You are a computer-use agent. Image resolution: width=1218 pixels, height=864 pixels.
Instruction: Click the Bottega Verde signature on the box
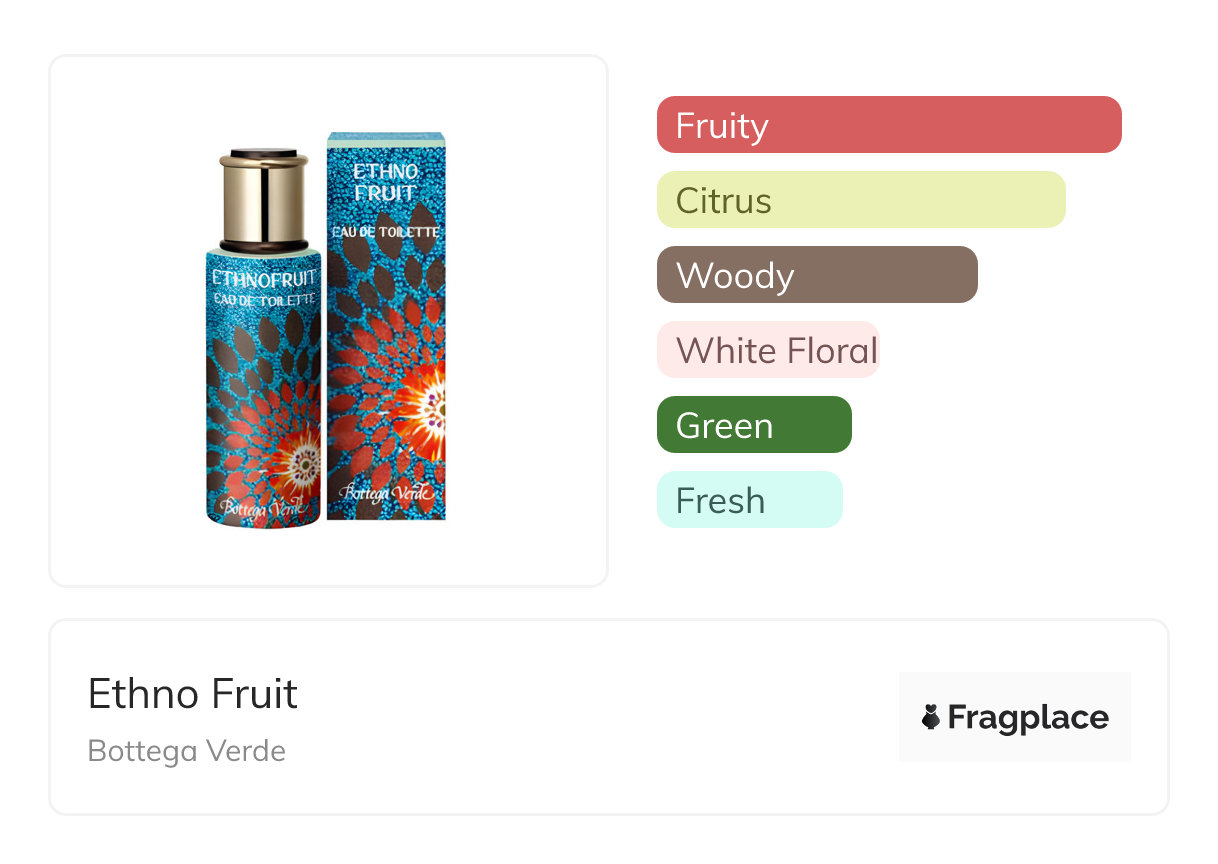(x=386, y=492)
